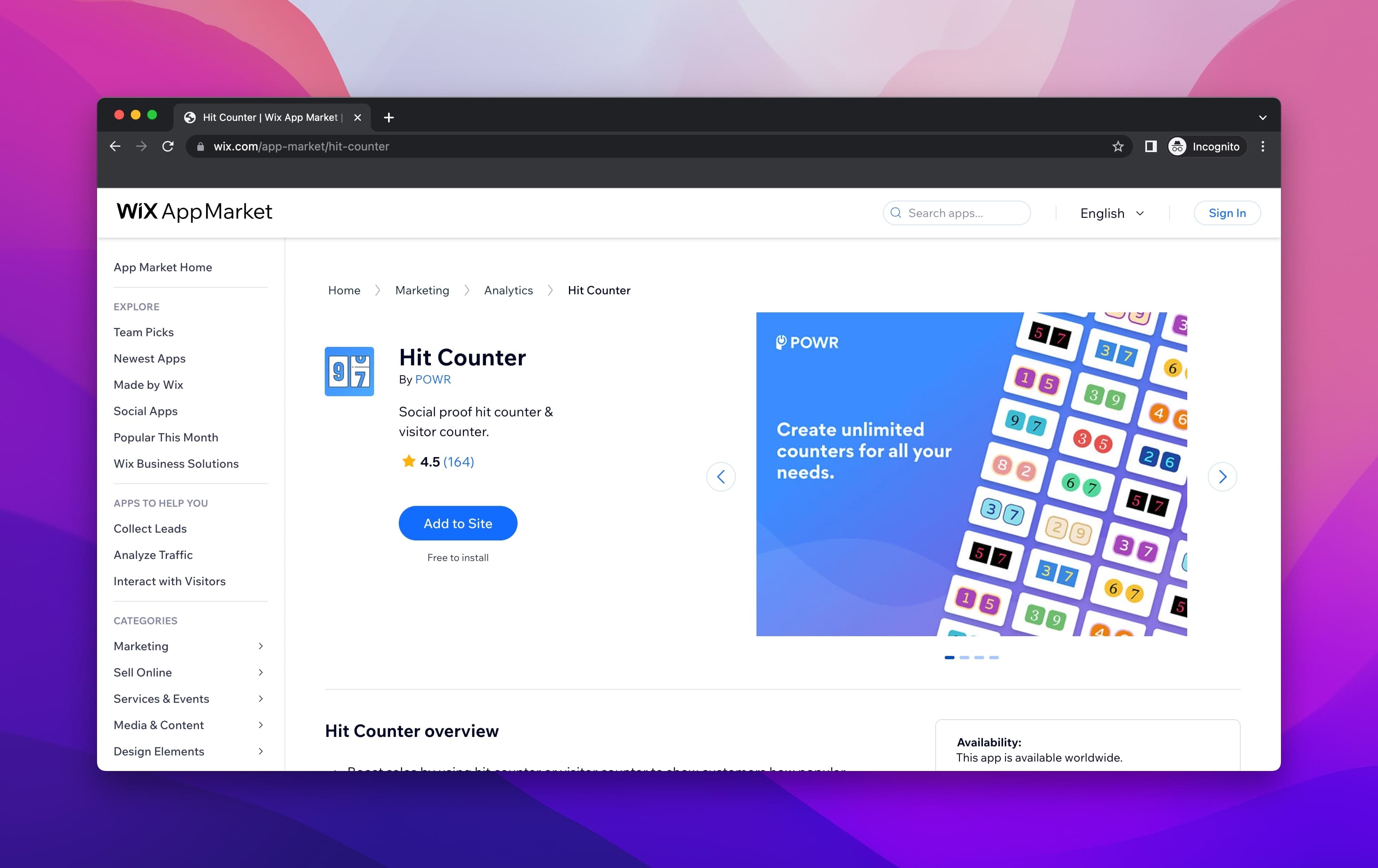1378x868 pixels.
Task: Expand the Services & Events sidebar item
Action: pos(259,698)
